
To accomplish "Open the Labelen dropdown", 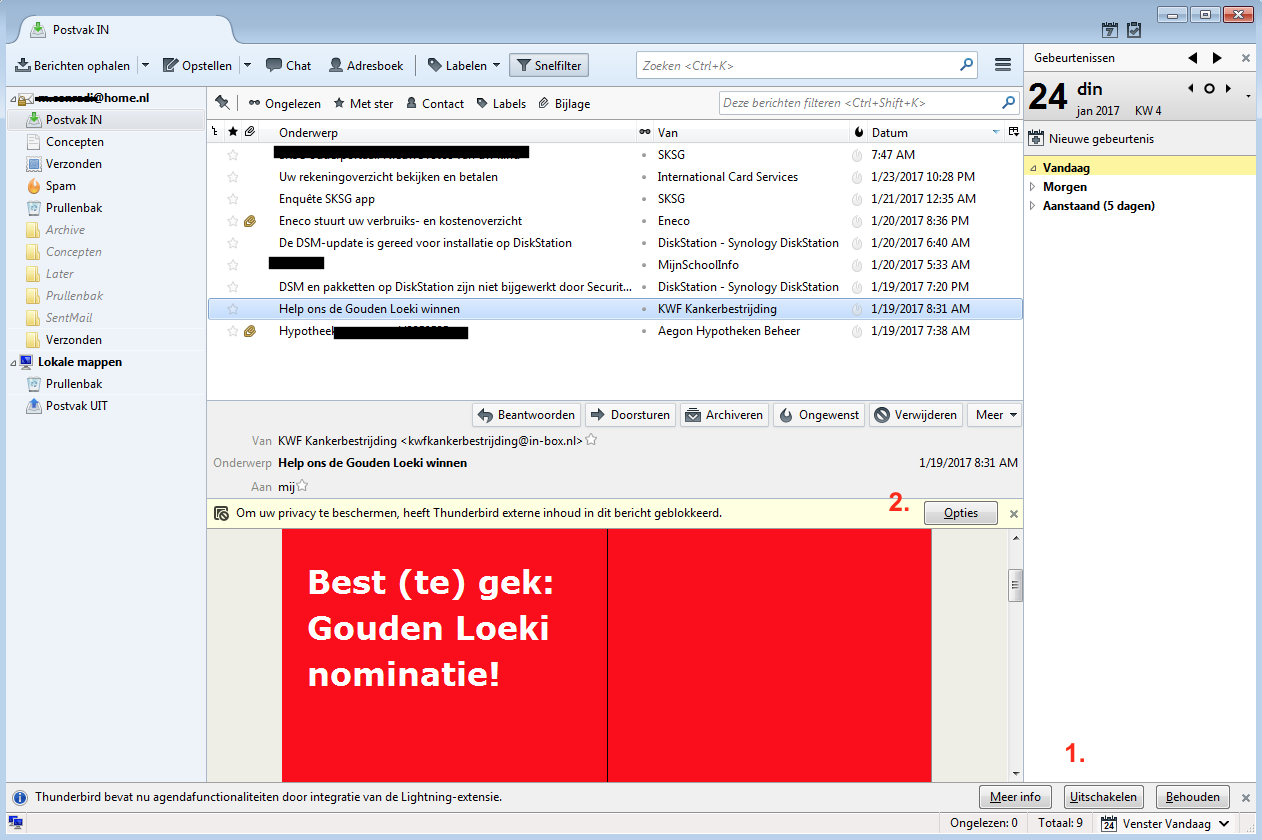I will (464, 66).
